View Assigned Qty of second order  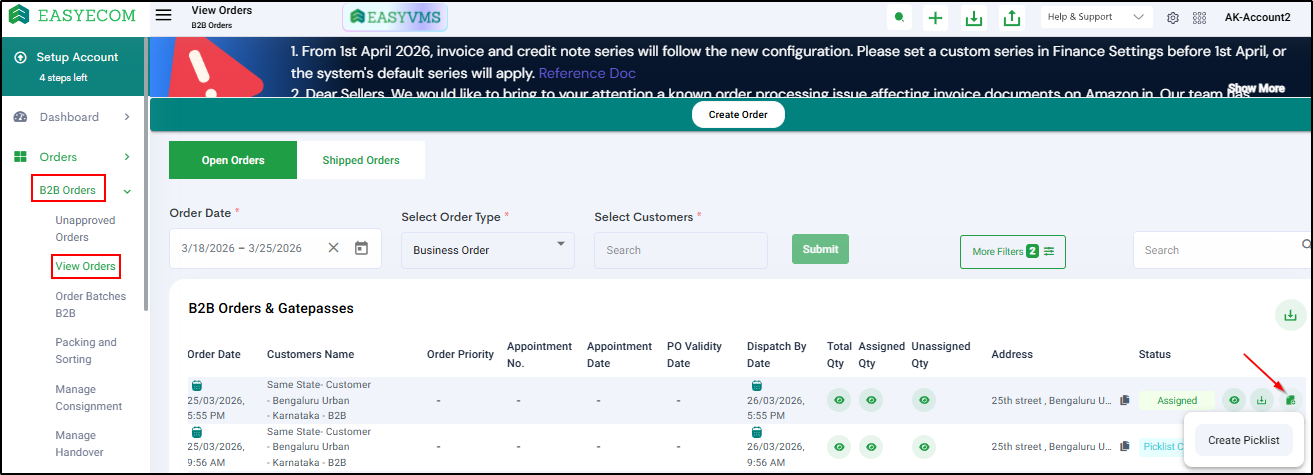click(x=871, y=447)
